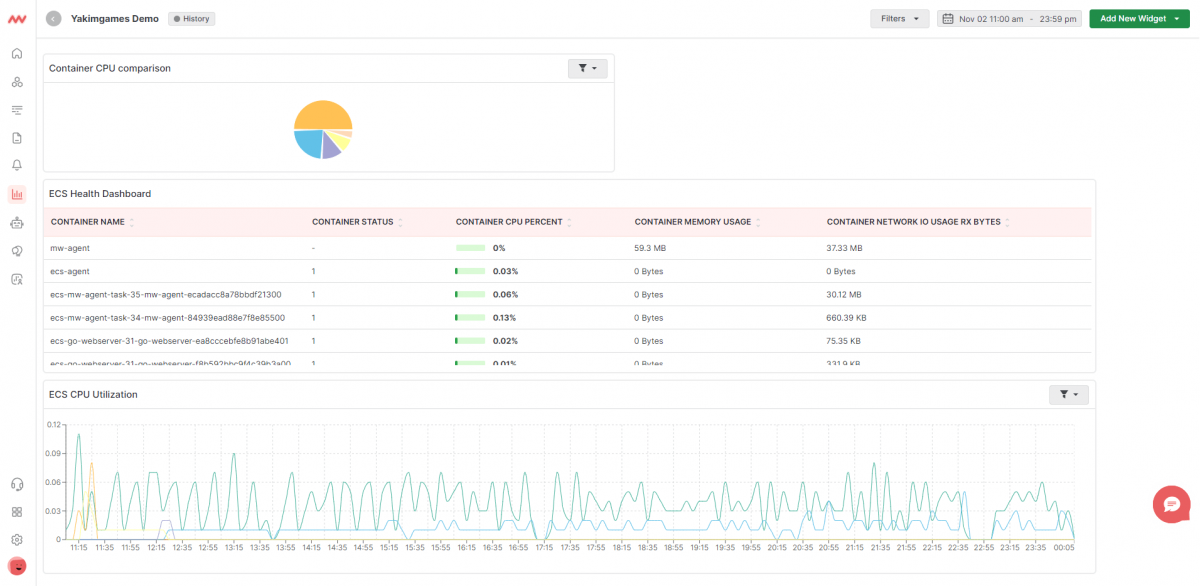
Task: Open the Nov 02 date range picker
Action: pyautogui.click(x=1009, y=19)
